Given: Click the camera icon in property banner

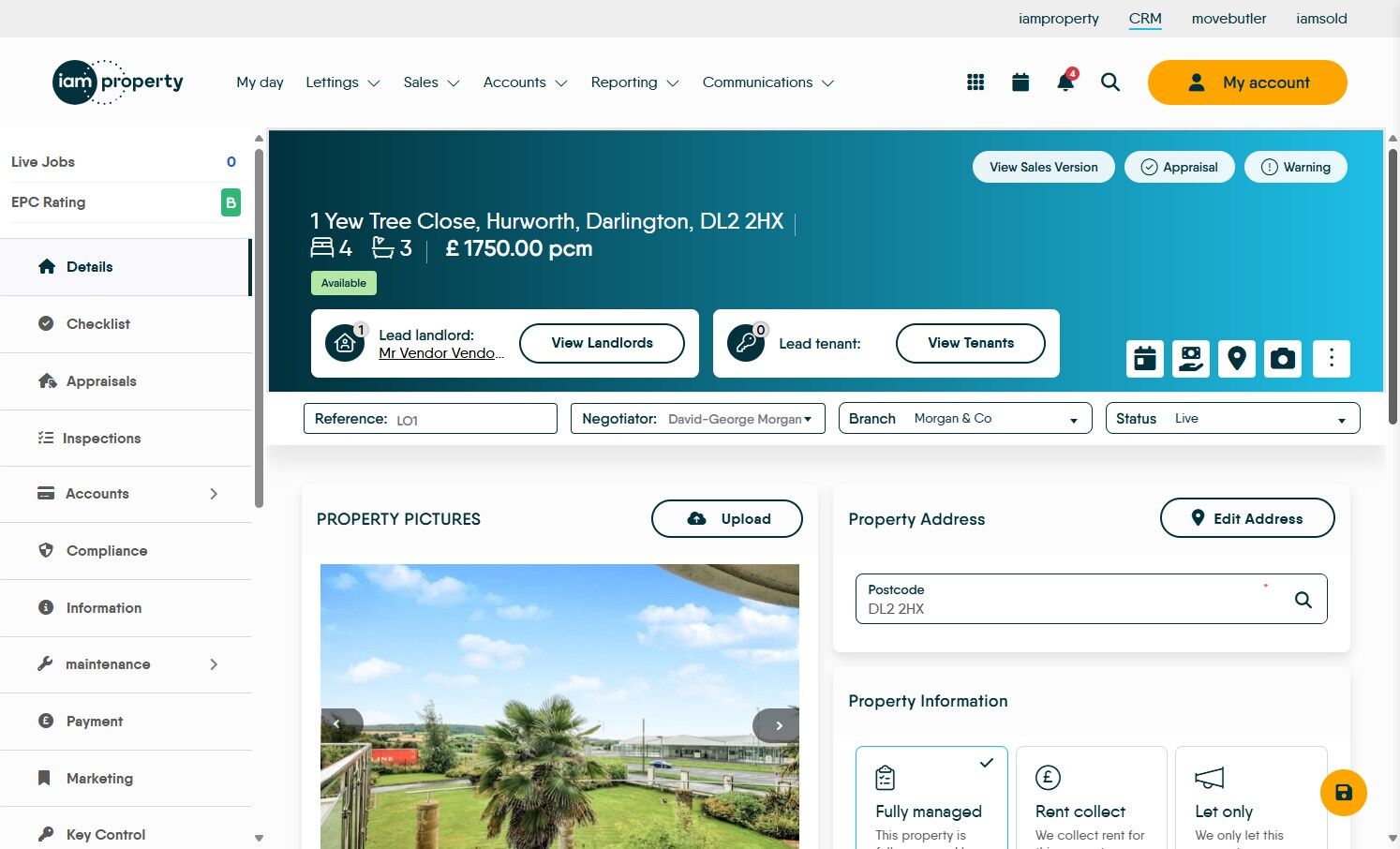Looking at the screenshot, I should tap(1283, 359).
